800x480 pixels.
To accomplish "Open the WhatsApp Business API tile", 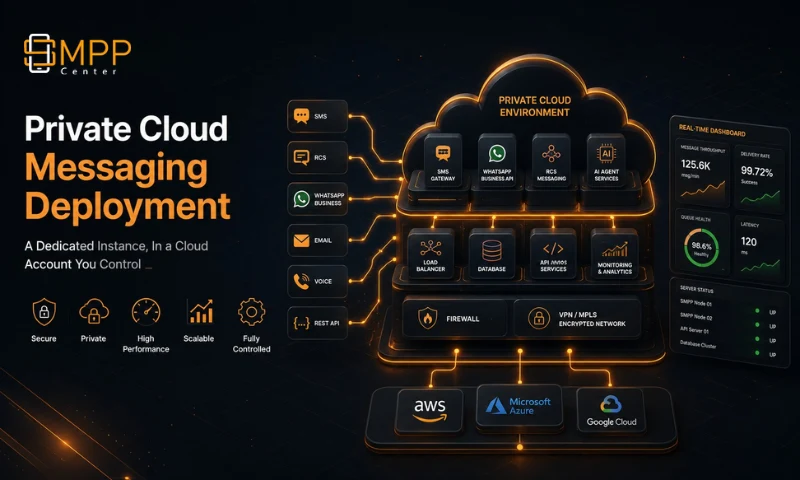I will coord(497,160).
